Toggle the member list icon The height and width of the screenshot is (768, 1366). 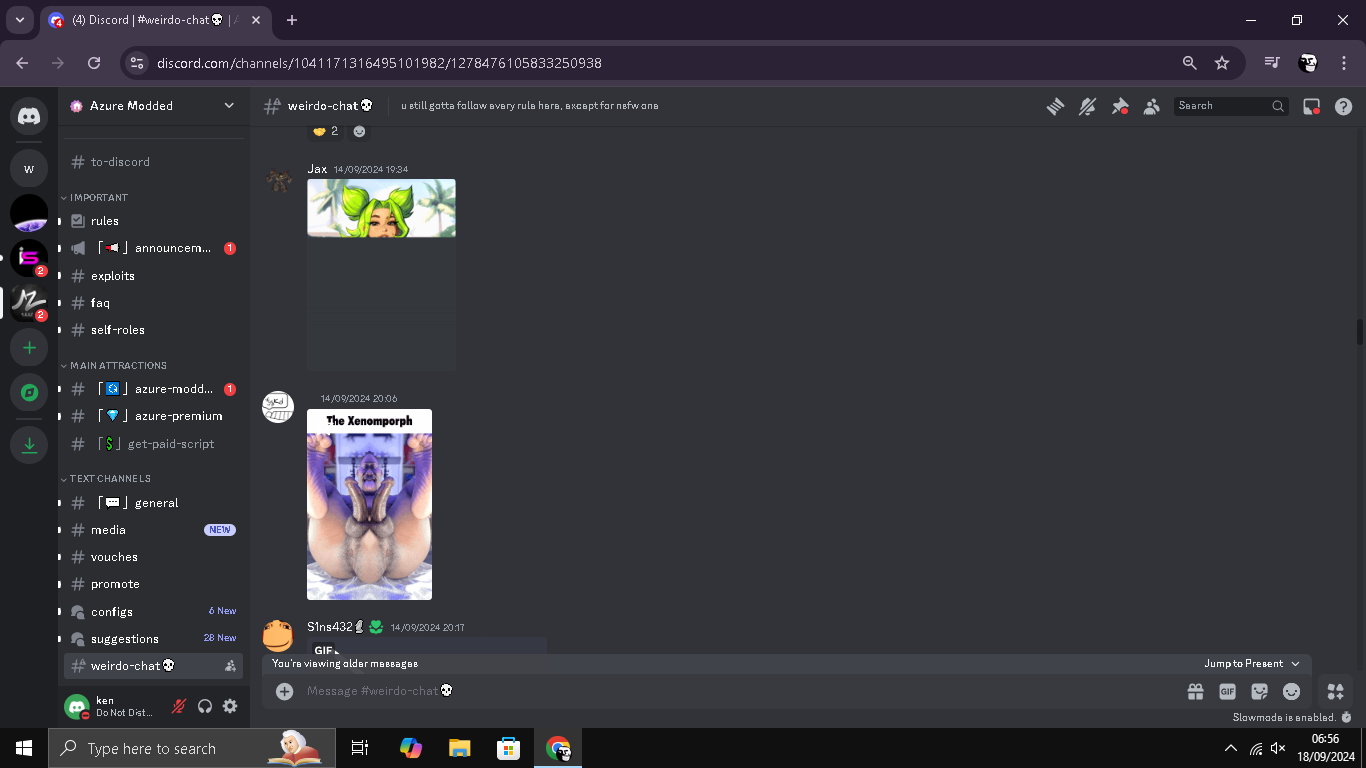point(1152,106)
